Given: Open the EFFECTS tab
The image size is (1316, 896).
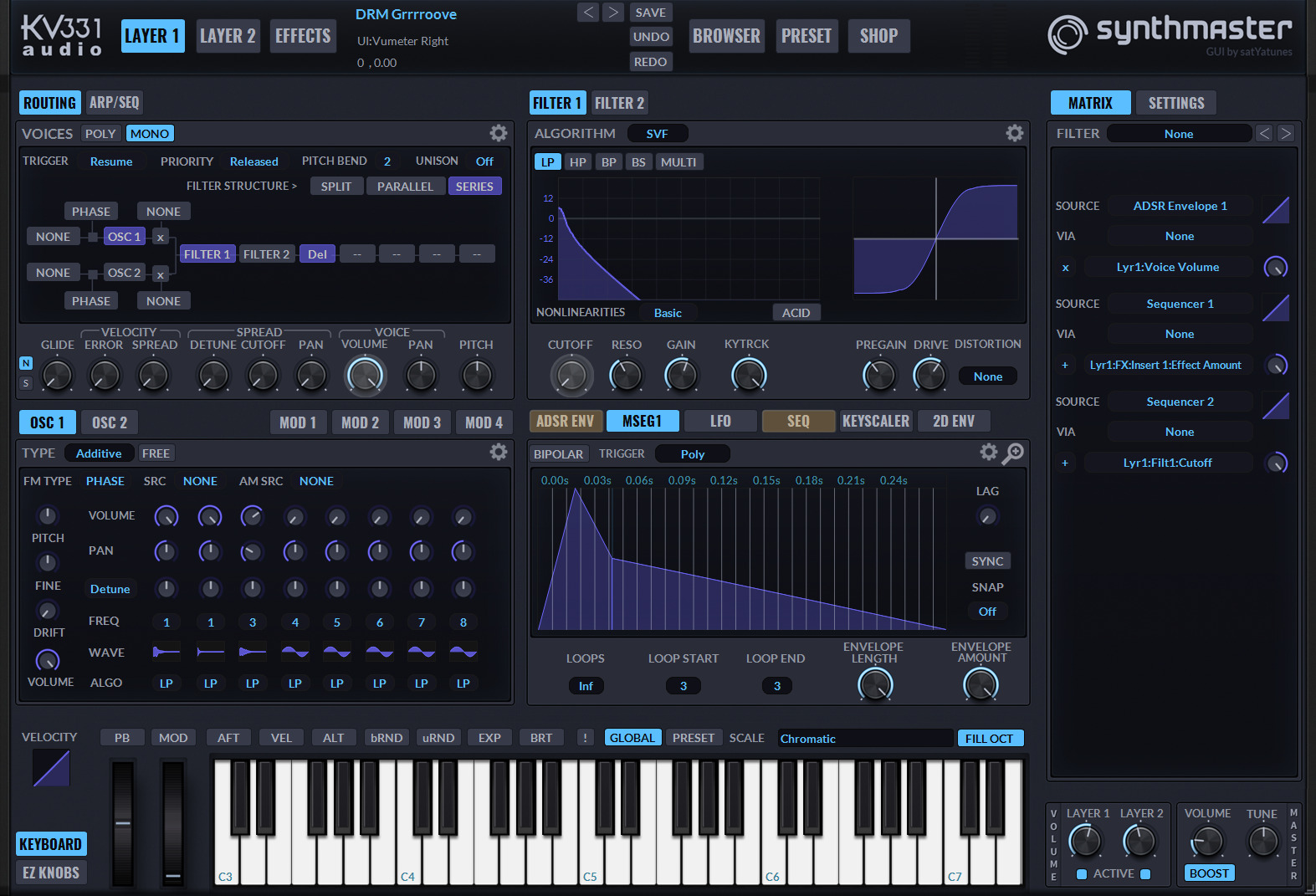Looking at the screenshot, I should [303, 36].
